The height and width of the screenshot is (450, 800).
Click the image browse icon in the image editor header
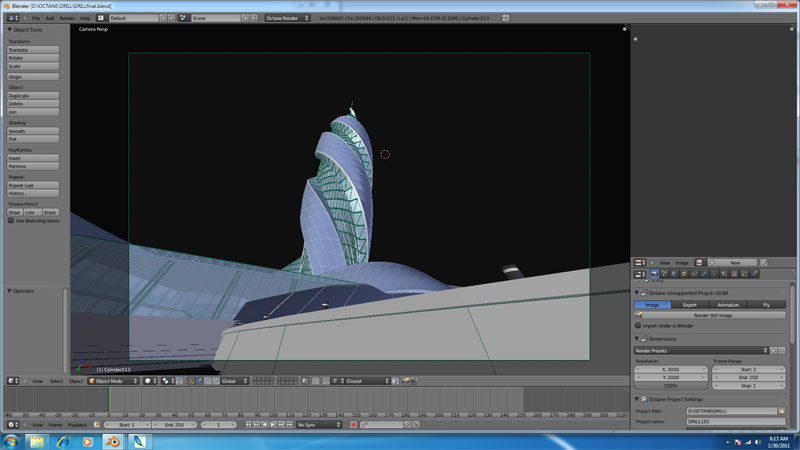click(x=699, y=262)
